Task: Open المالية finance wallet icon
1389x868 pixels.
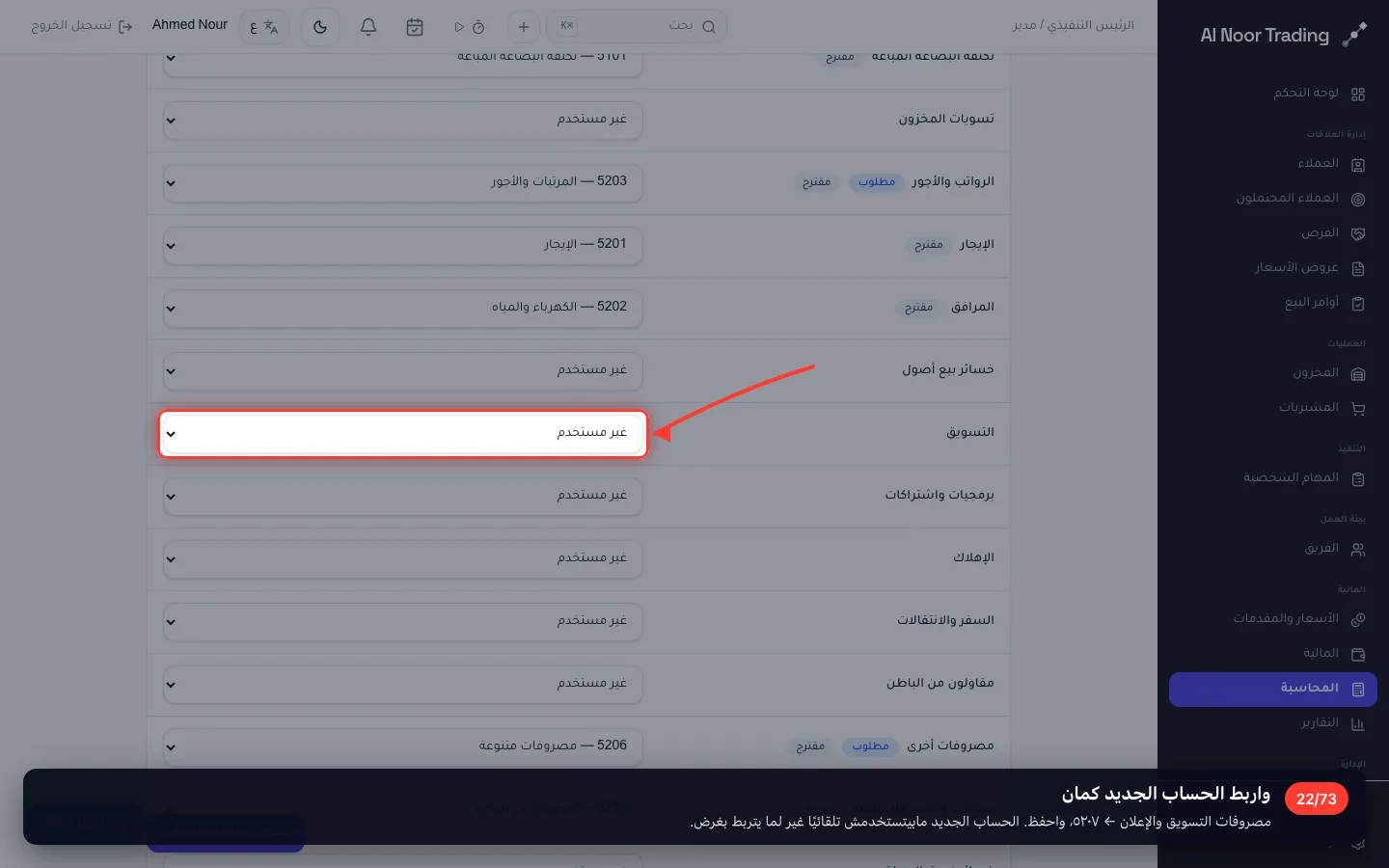Action: 1358,655
